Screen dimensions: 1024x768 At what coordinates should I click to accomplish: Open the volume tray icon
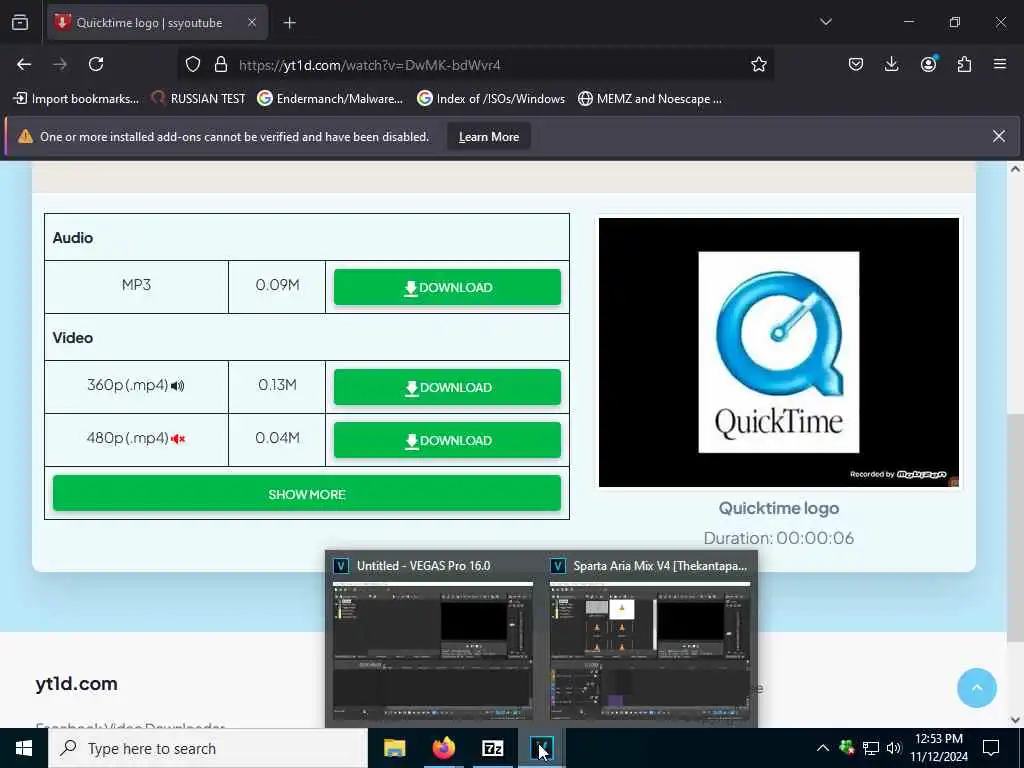893,748
